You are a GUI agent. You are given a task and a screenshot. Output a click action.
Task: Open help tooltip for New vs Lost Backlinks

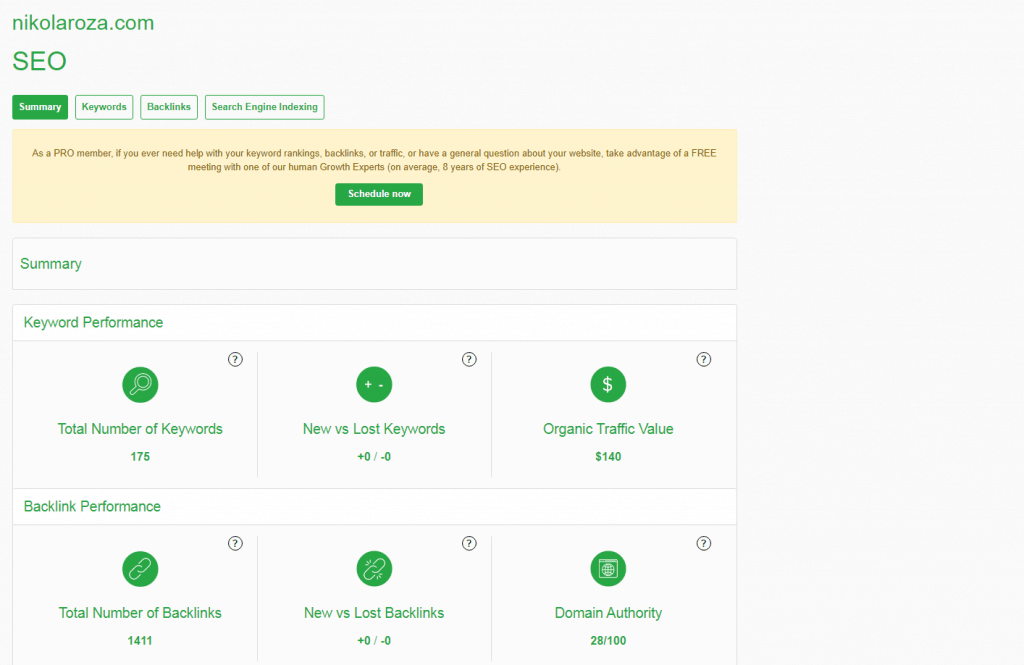[469, 543]
